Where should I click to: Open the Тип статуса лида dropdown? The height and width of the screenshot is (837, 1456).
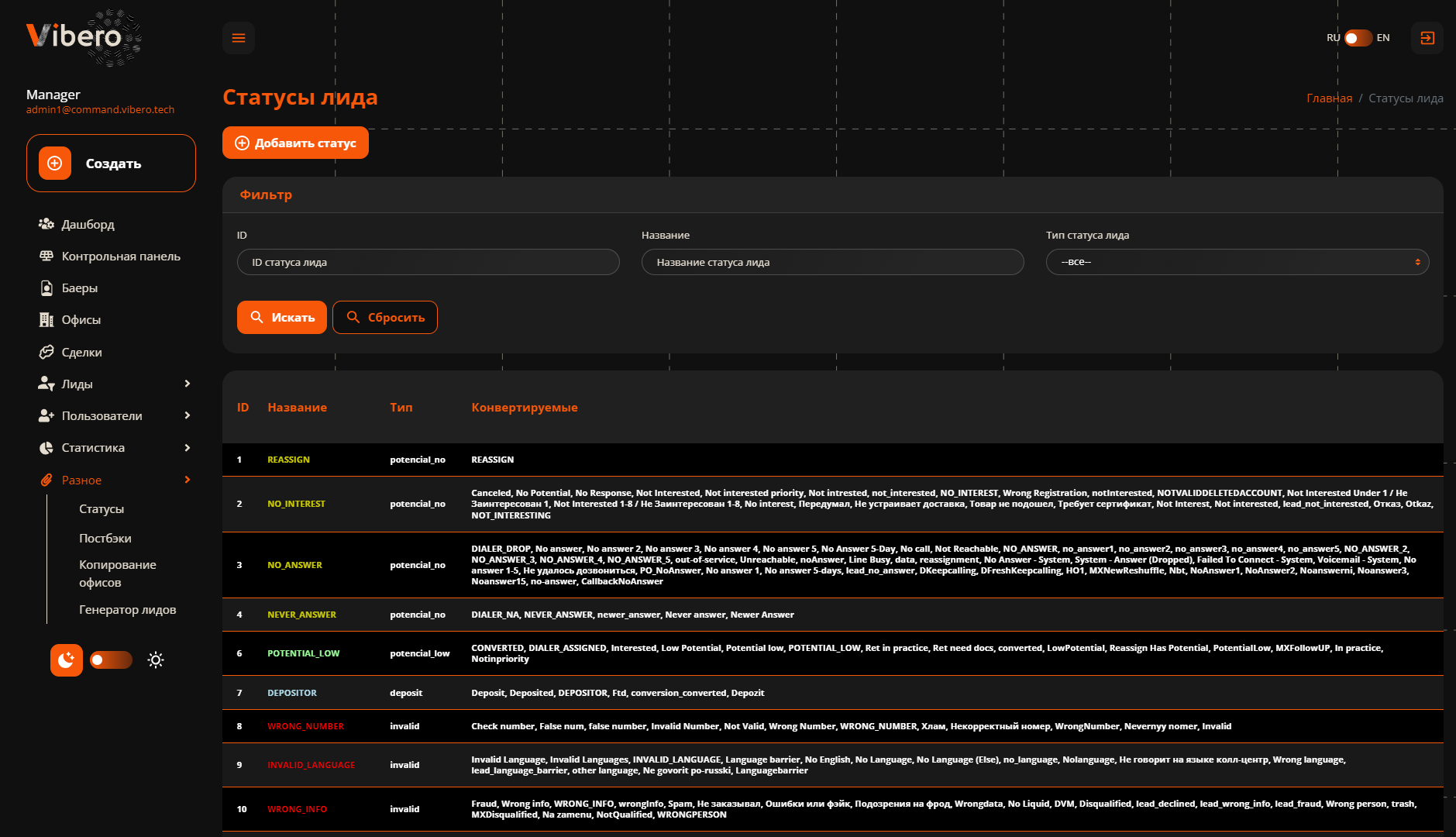coord(1237,262)
